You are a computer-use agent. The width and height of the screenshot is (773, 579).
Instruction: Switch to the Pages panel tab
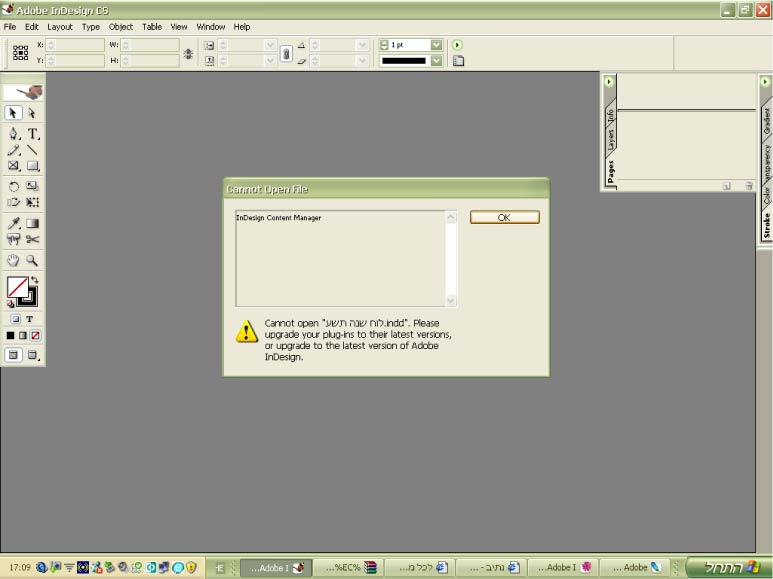coord(611,172)
